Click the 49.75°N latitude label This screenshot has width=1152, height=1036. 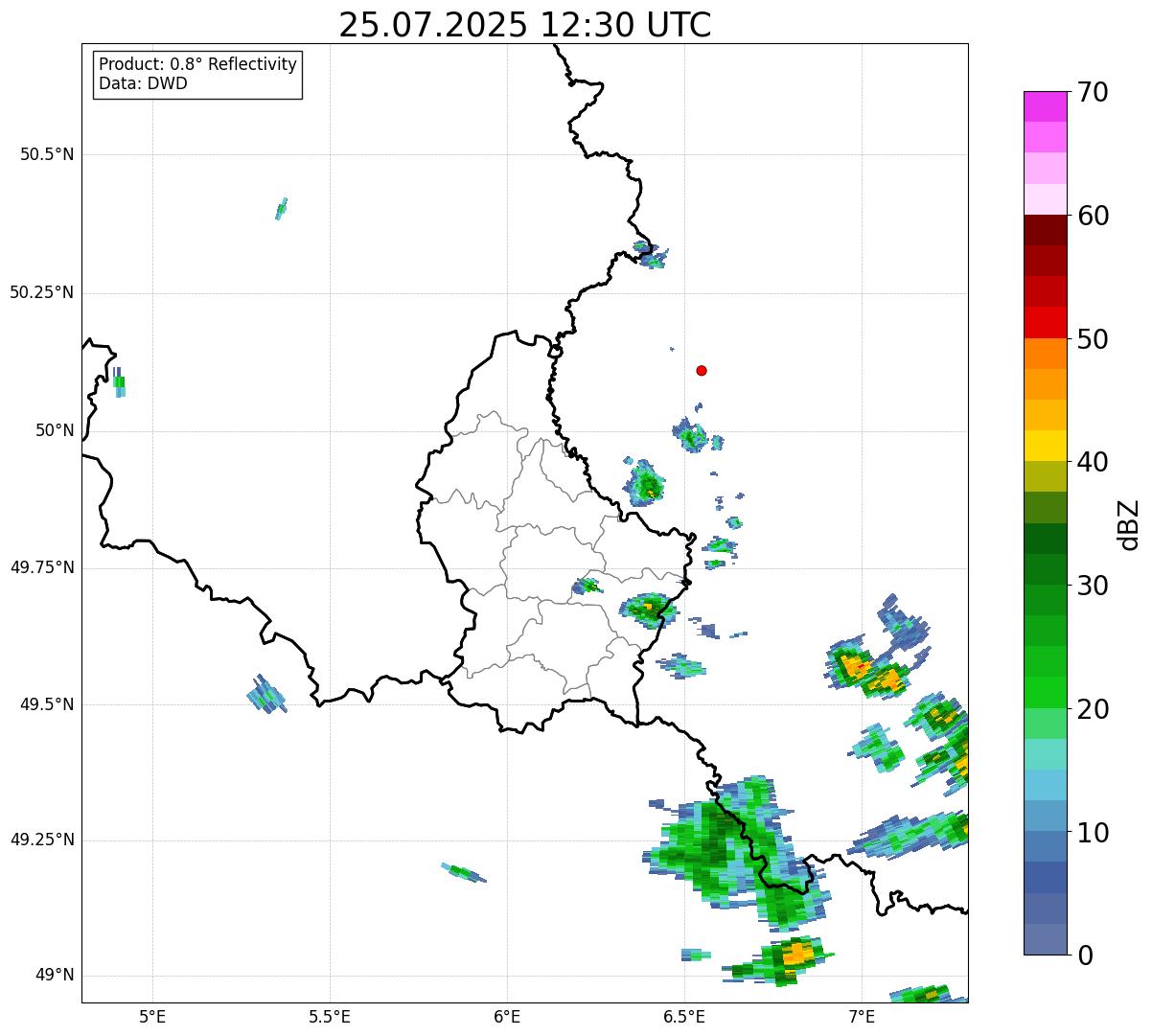(x=42, y=567)
